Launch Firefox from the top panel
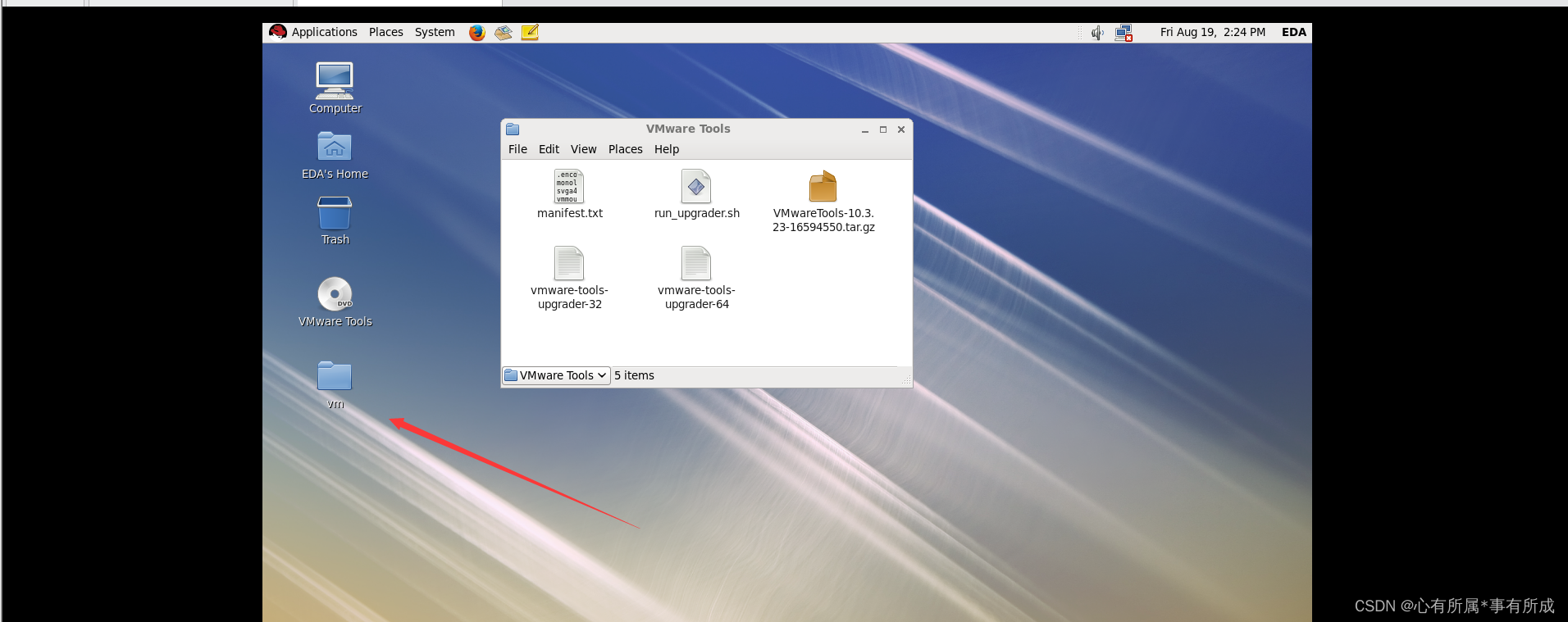The height and width of the screenshot is (622, 1568). coord(477,33)
